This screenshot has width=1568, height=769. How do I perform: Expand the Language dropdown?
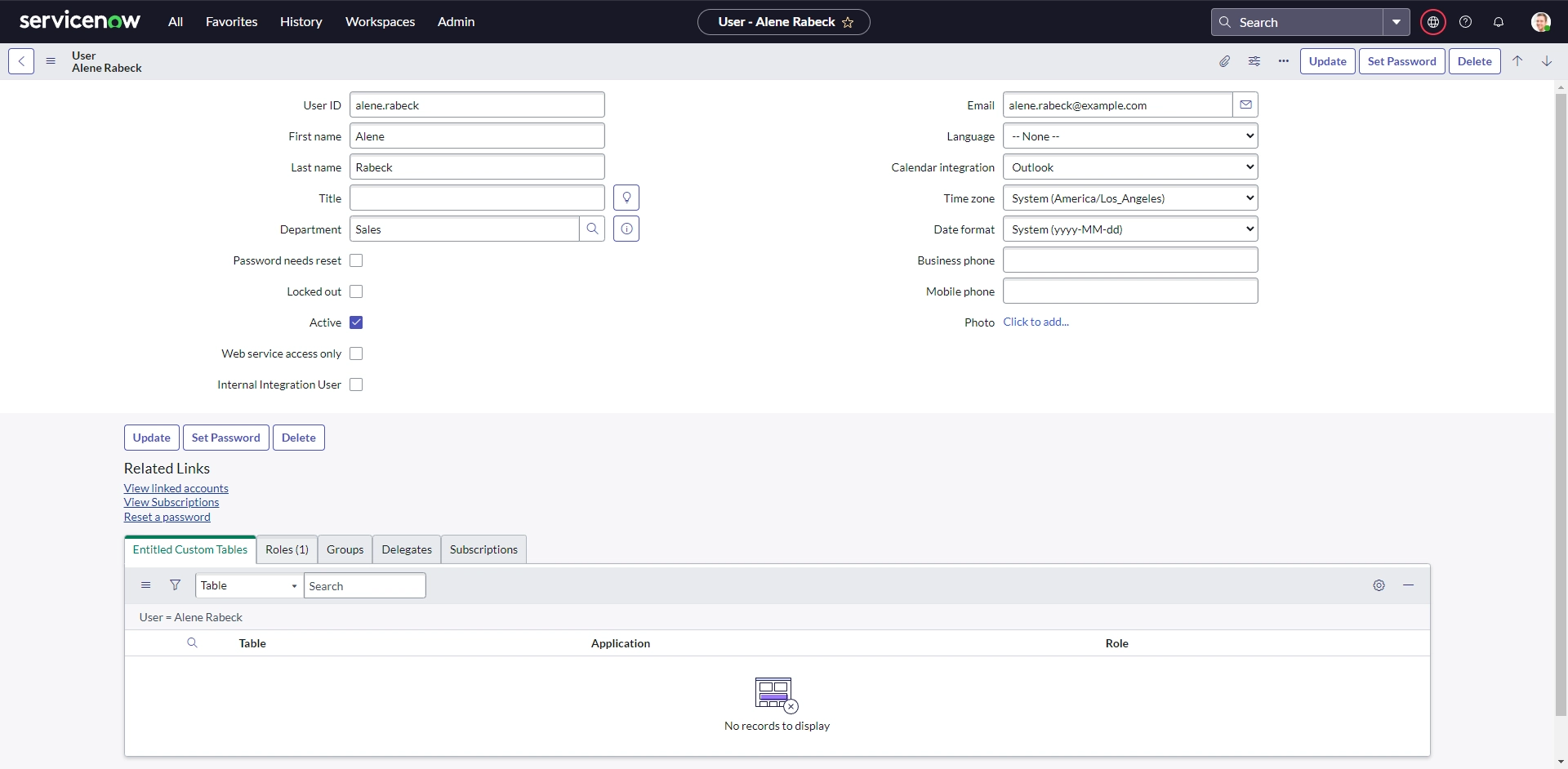pos(1130,136)
